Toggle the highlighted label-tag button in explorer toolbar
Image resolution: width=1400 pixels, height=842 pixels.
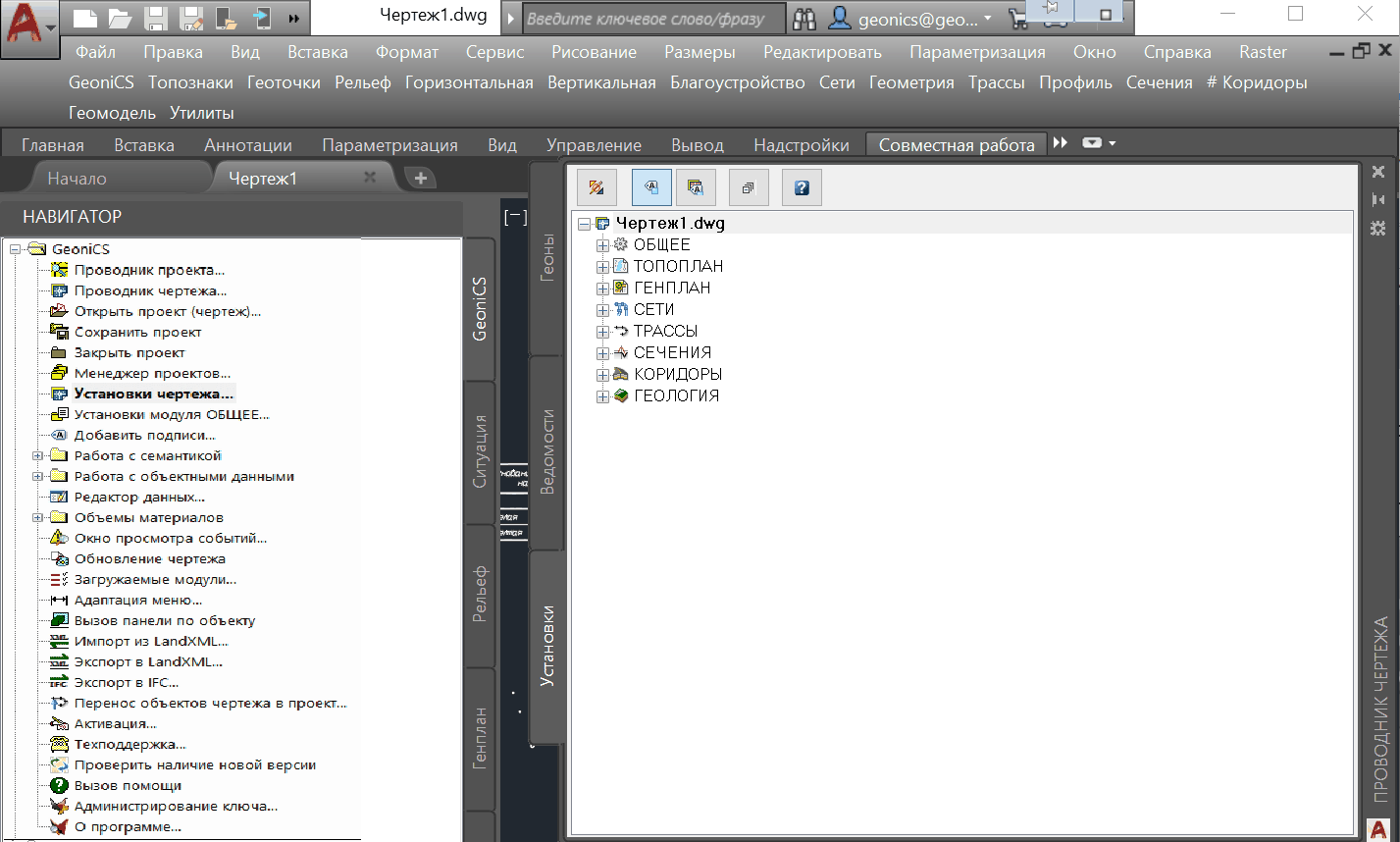pos(651,187)
